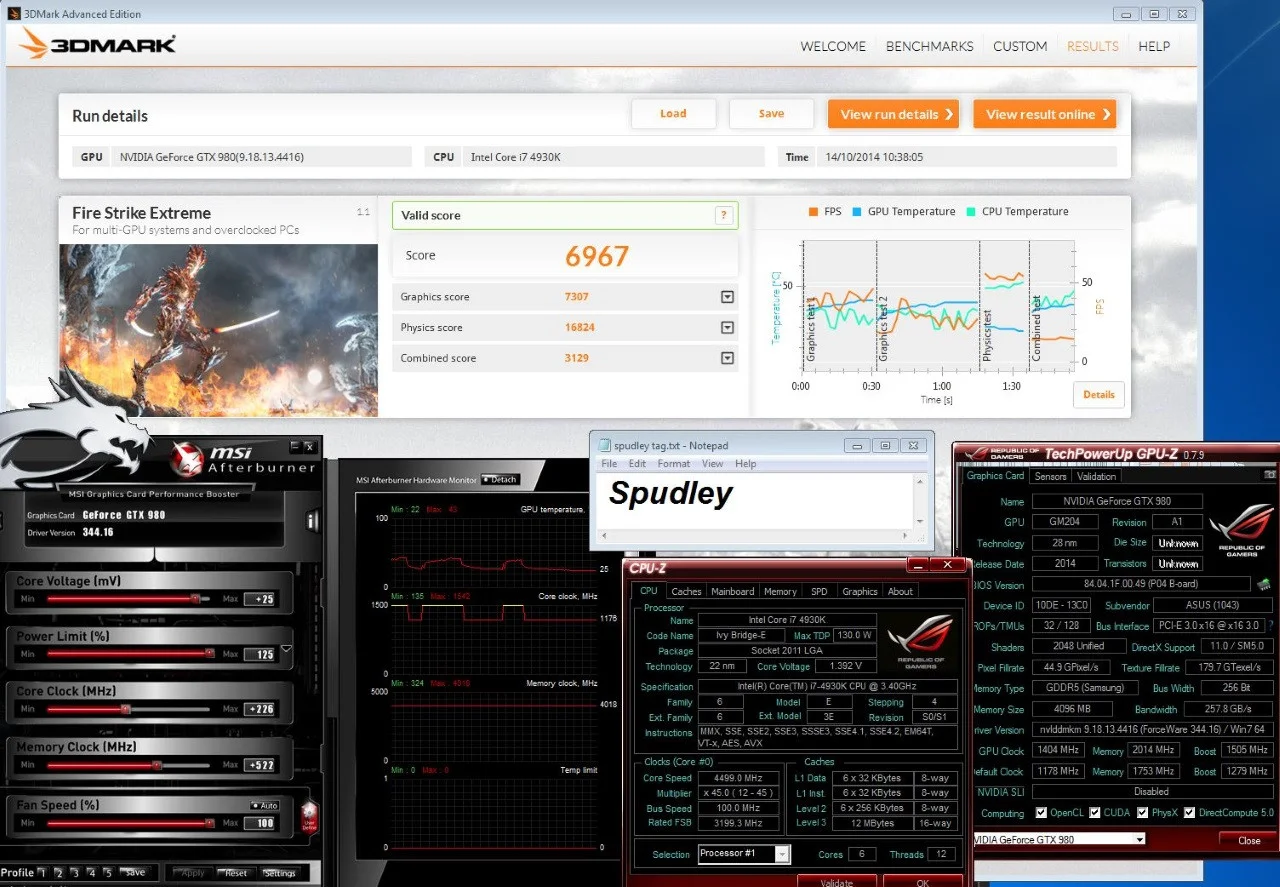Click the Bus Interface question mark in GPU-Z
This screenshot has height=887, width=1280.
(x=1272, y=626)
